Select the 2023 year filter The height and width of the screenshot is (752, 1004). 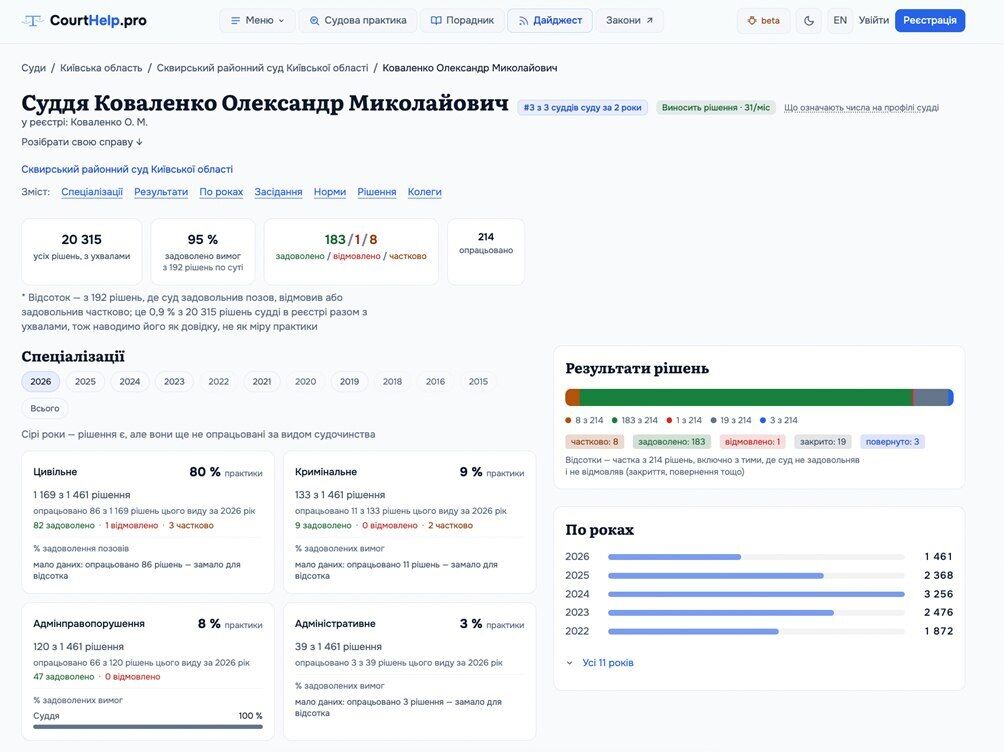174,382
